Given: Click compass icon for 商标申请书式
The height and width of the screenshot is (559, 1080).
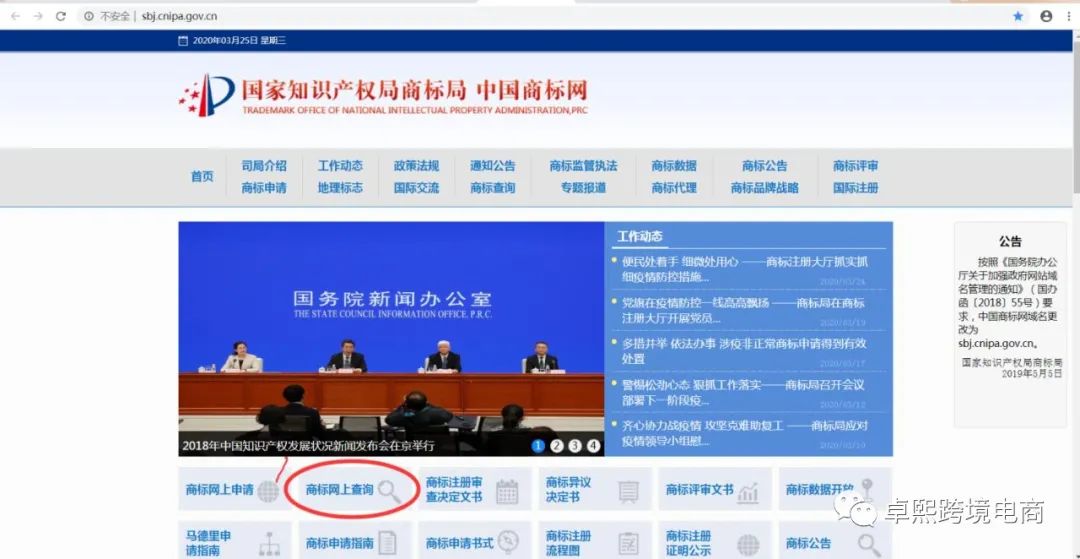Looking at the screenshot, I should pyautogui.click(x=508, y=543).
